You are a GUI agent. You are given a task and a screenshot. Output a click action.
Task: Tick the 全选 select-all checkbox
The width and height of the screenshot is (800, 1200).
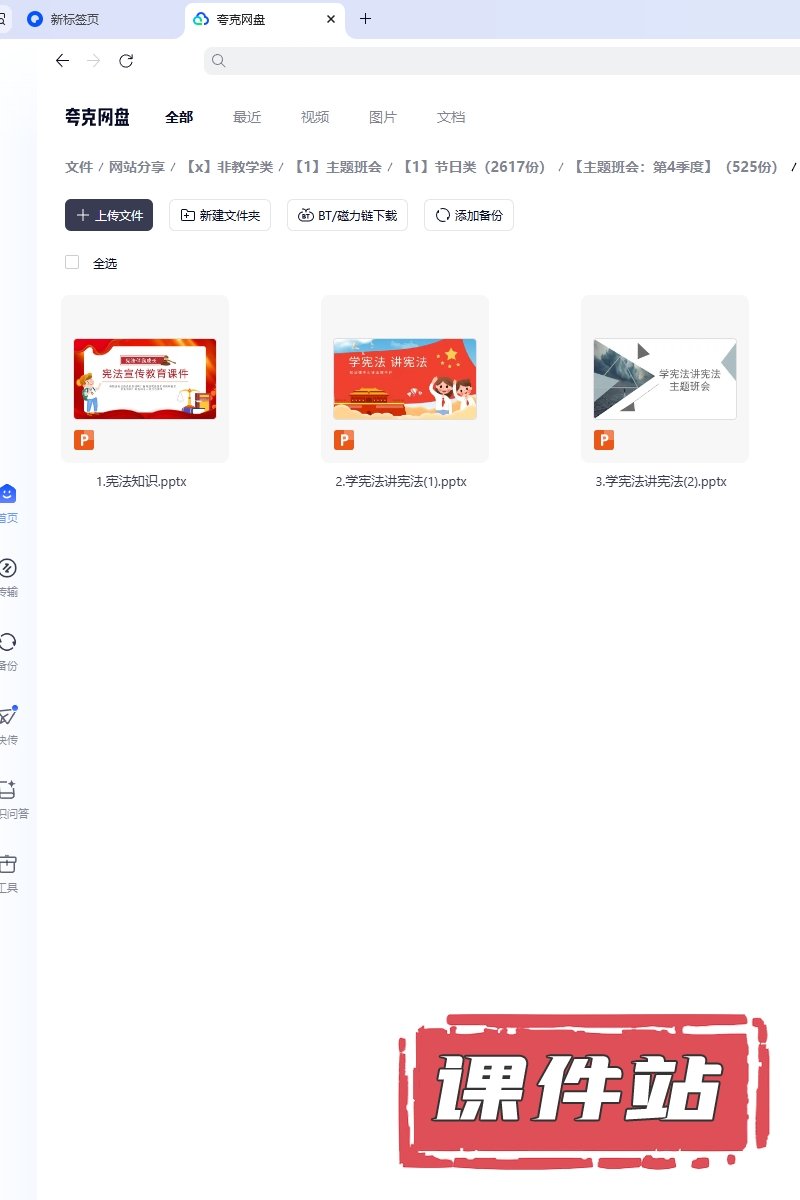[72, 263]
